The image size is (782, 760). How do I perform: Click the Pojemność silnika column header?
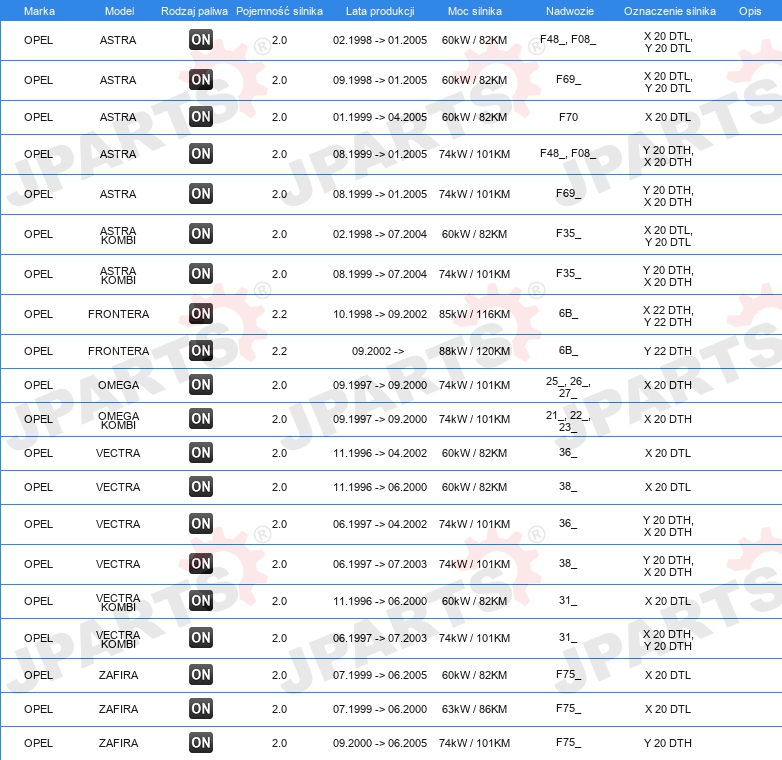point(279,11)
